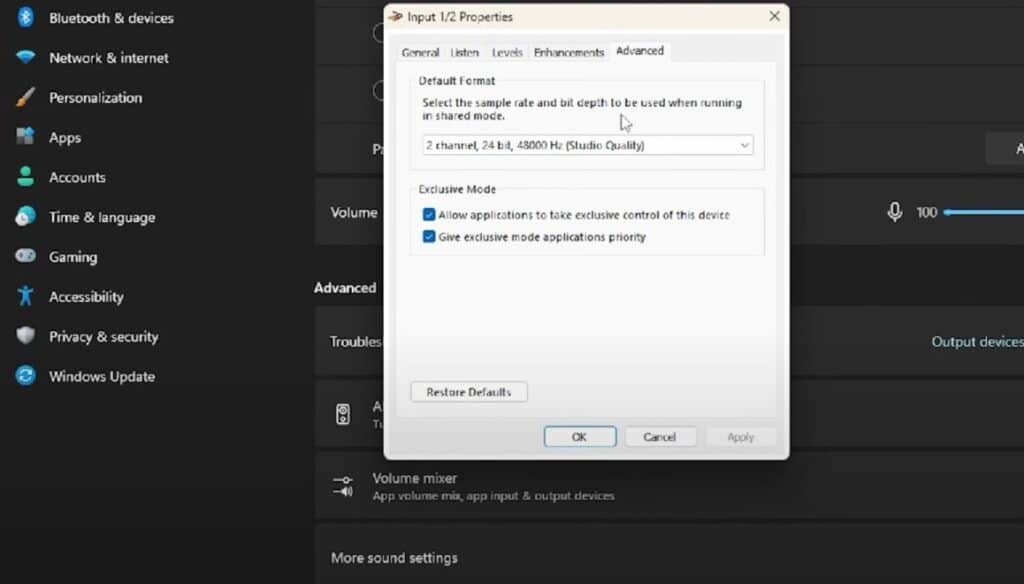Open the Default Format sample rate dropdown
This screenshot has height=584, width=1024.
[587, 145]
